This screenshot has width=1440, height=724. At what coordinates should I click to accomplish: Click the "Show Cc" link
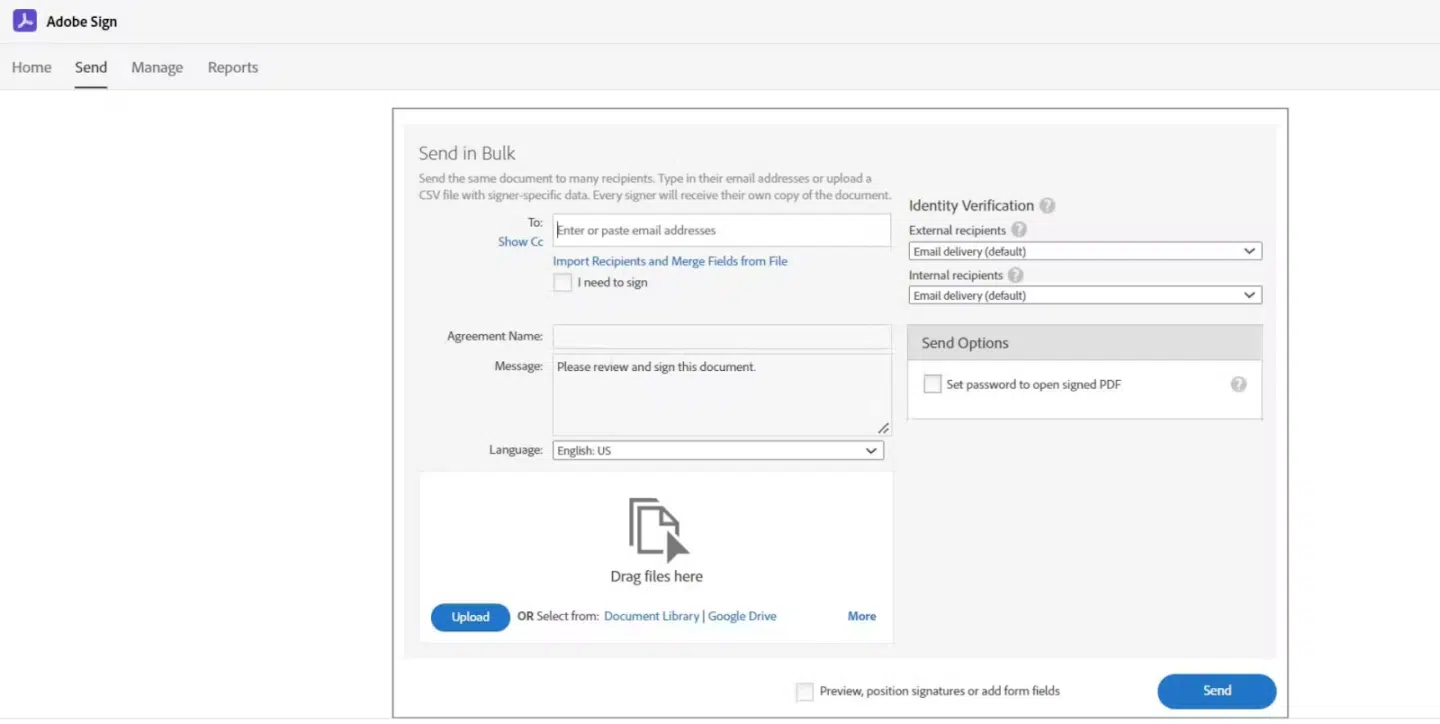tap(520, 241)
